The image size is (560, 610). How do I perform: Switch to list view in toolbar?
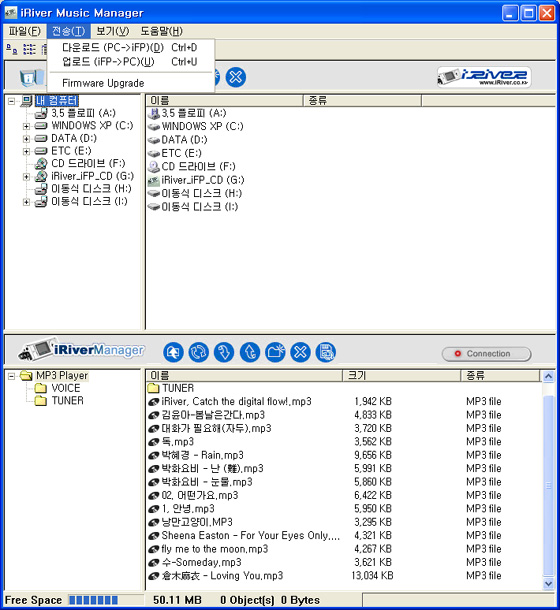29,49
